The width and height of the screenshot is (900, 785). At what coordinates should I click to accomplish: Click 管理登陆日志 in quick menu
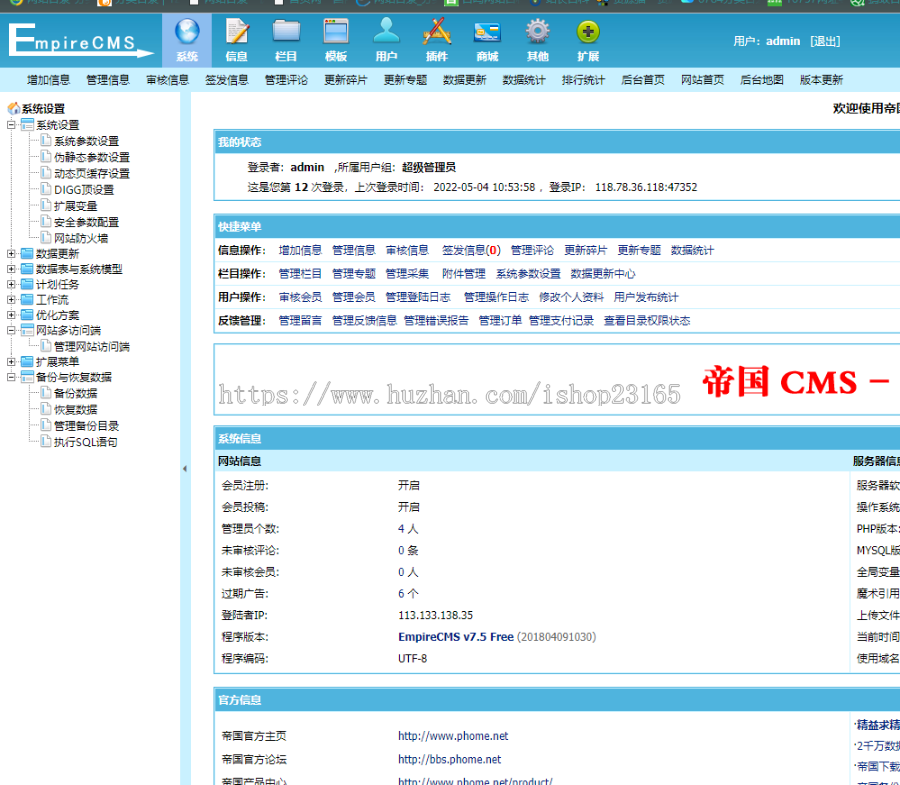418,297
